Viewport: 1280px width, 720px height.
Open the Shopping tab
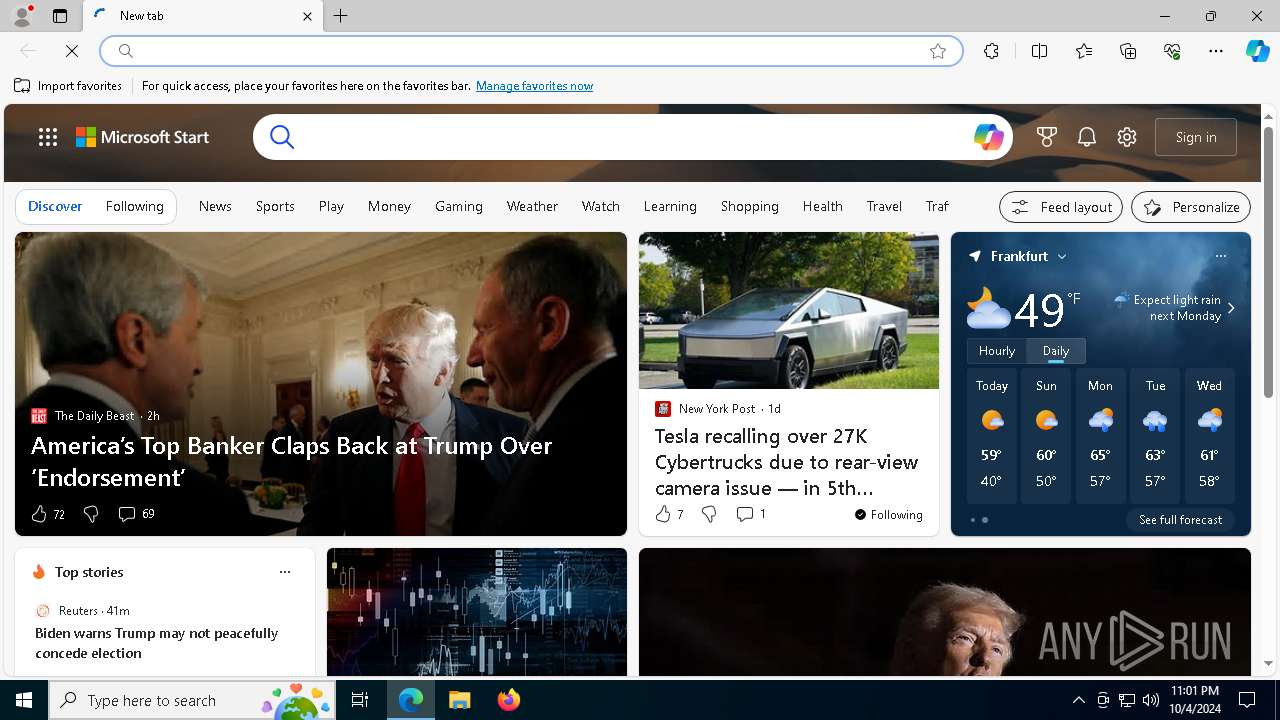click(750, 206)
